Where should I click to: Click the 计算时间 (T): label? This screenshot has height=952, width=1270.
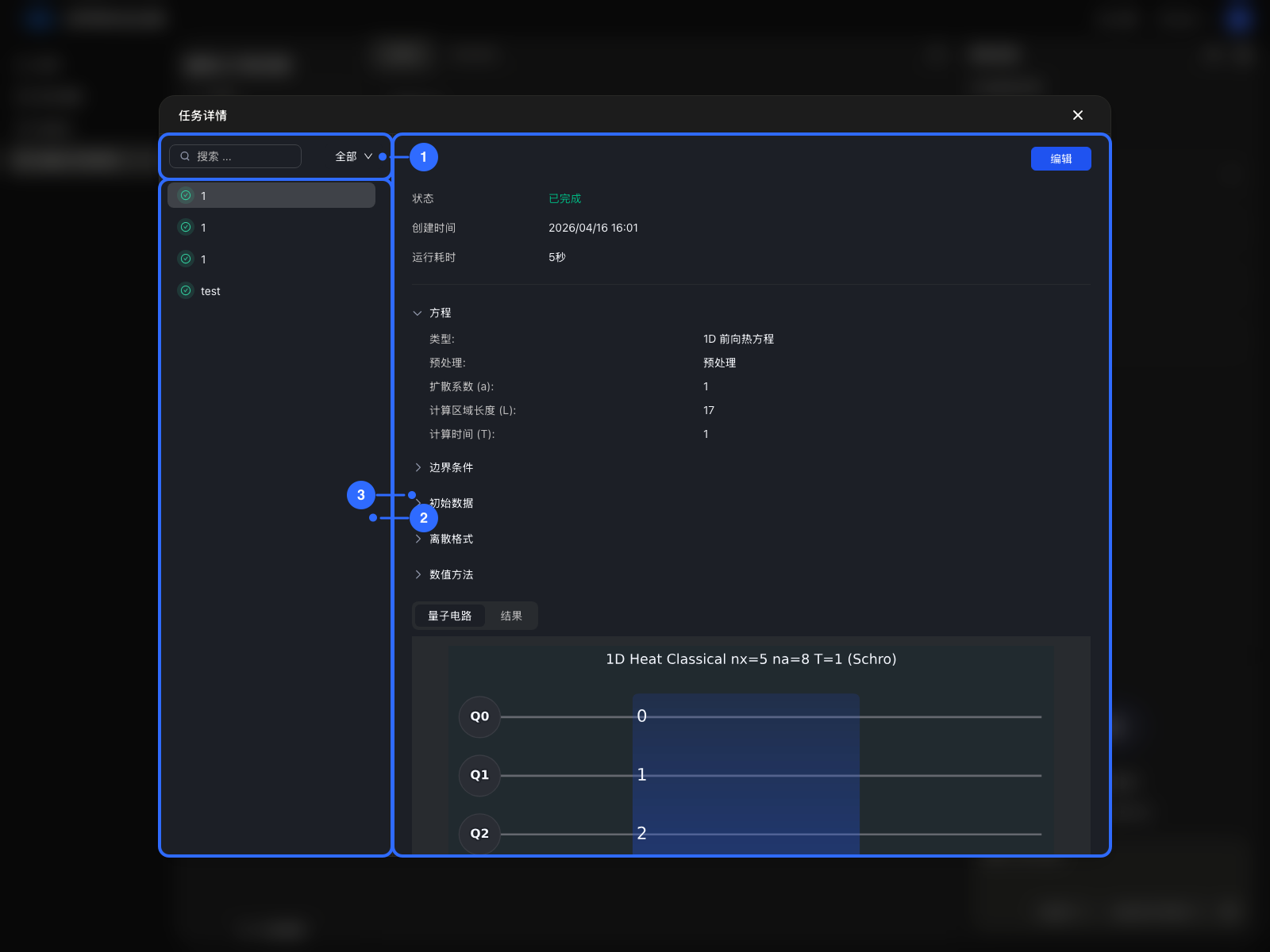[x=462, y=434]
